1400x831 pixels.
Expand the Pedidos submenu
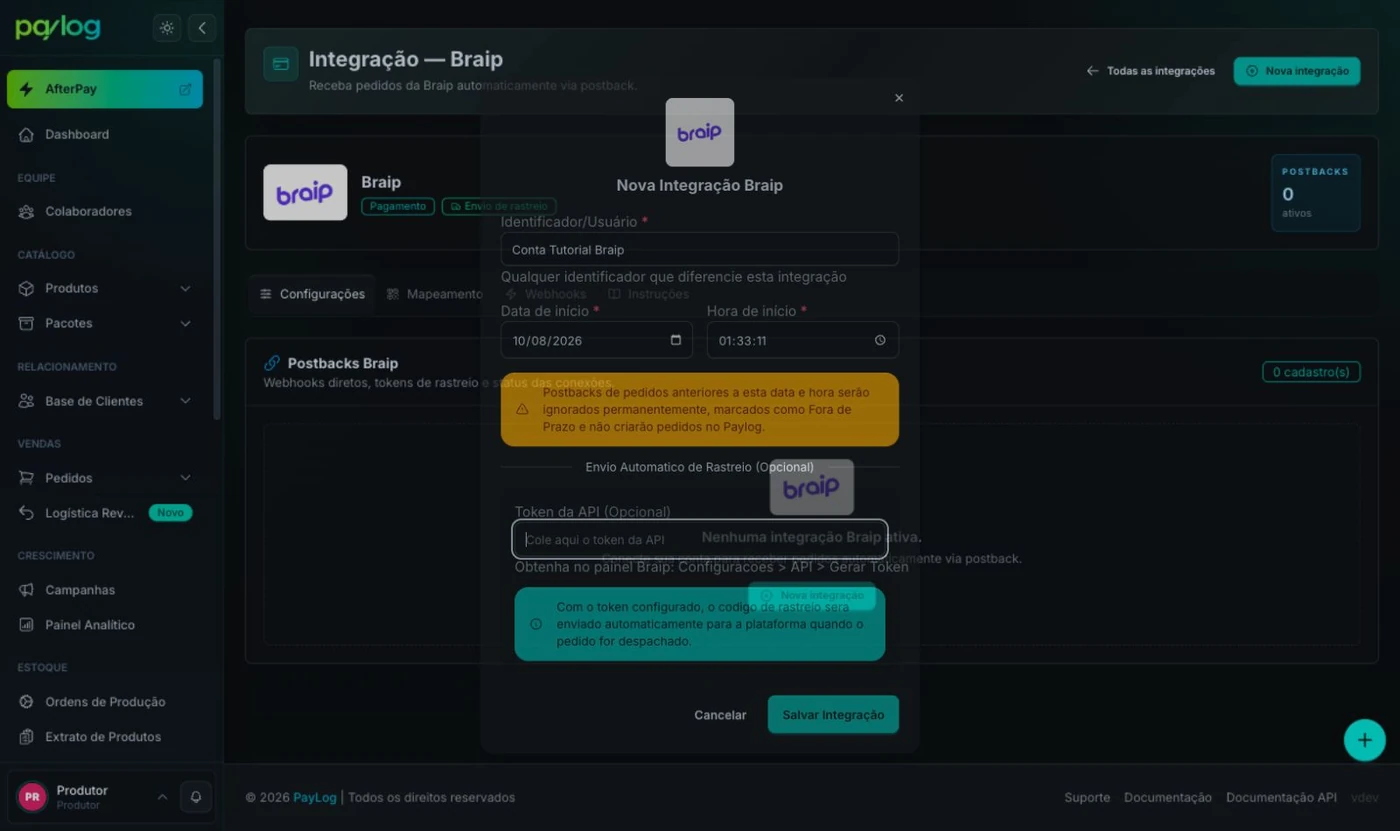[x=185, y=478]
